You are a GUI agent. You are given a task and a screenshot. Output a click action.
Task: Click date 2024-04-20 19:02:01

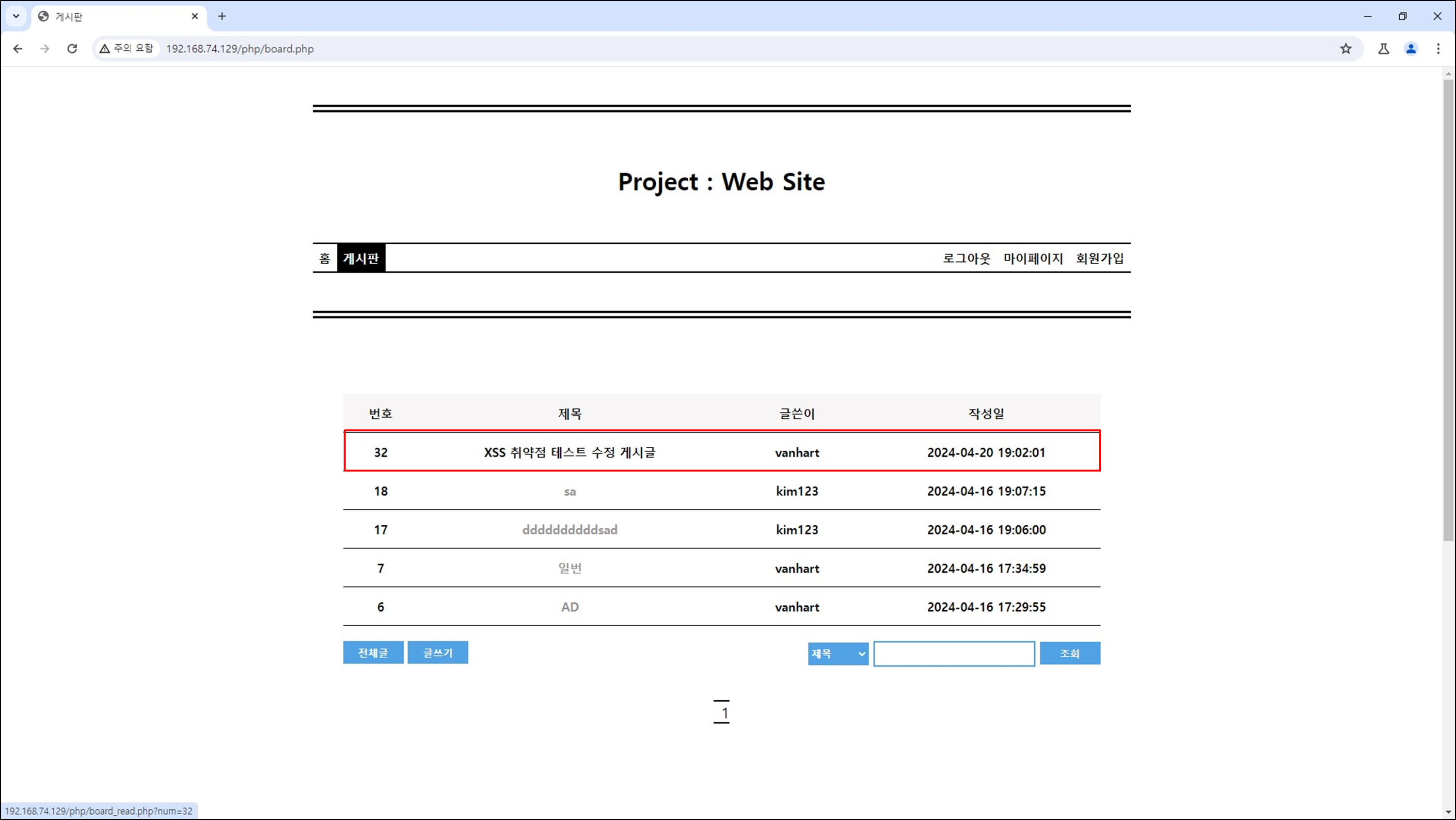986,453
